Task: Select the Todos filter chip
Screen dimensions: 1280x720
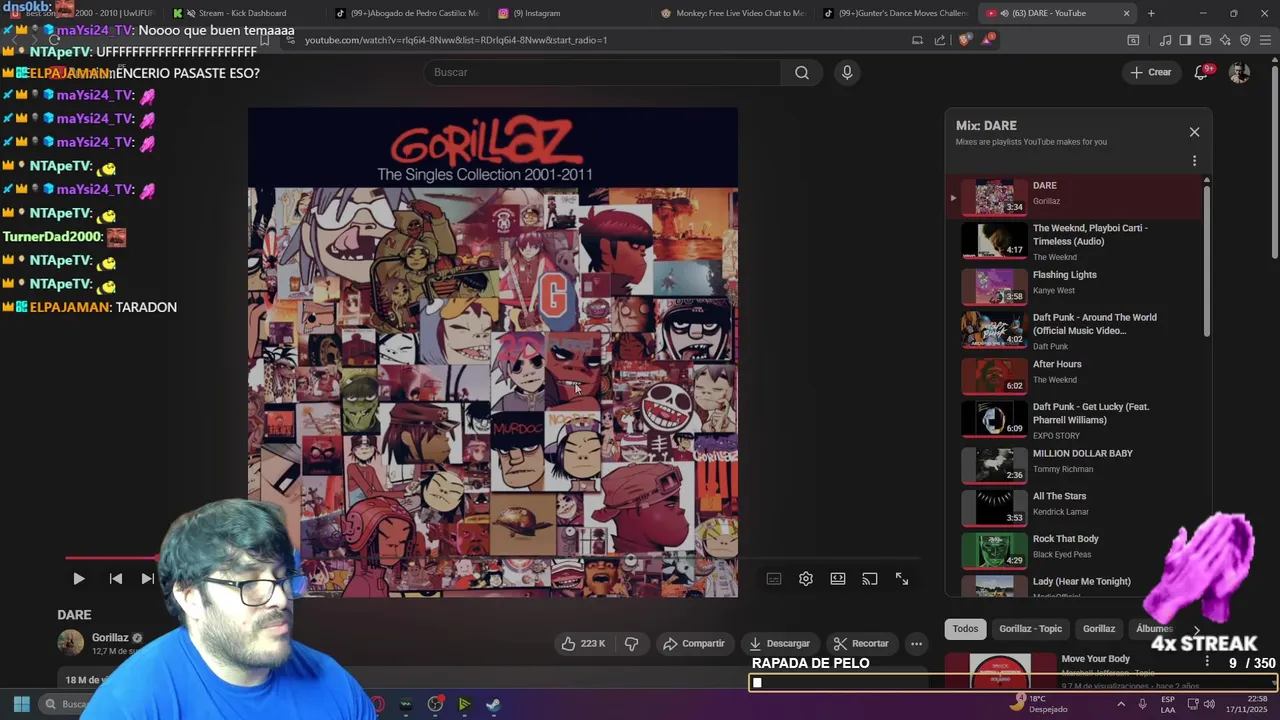Action: pos(965,629)
